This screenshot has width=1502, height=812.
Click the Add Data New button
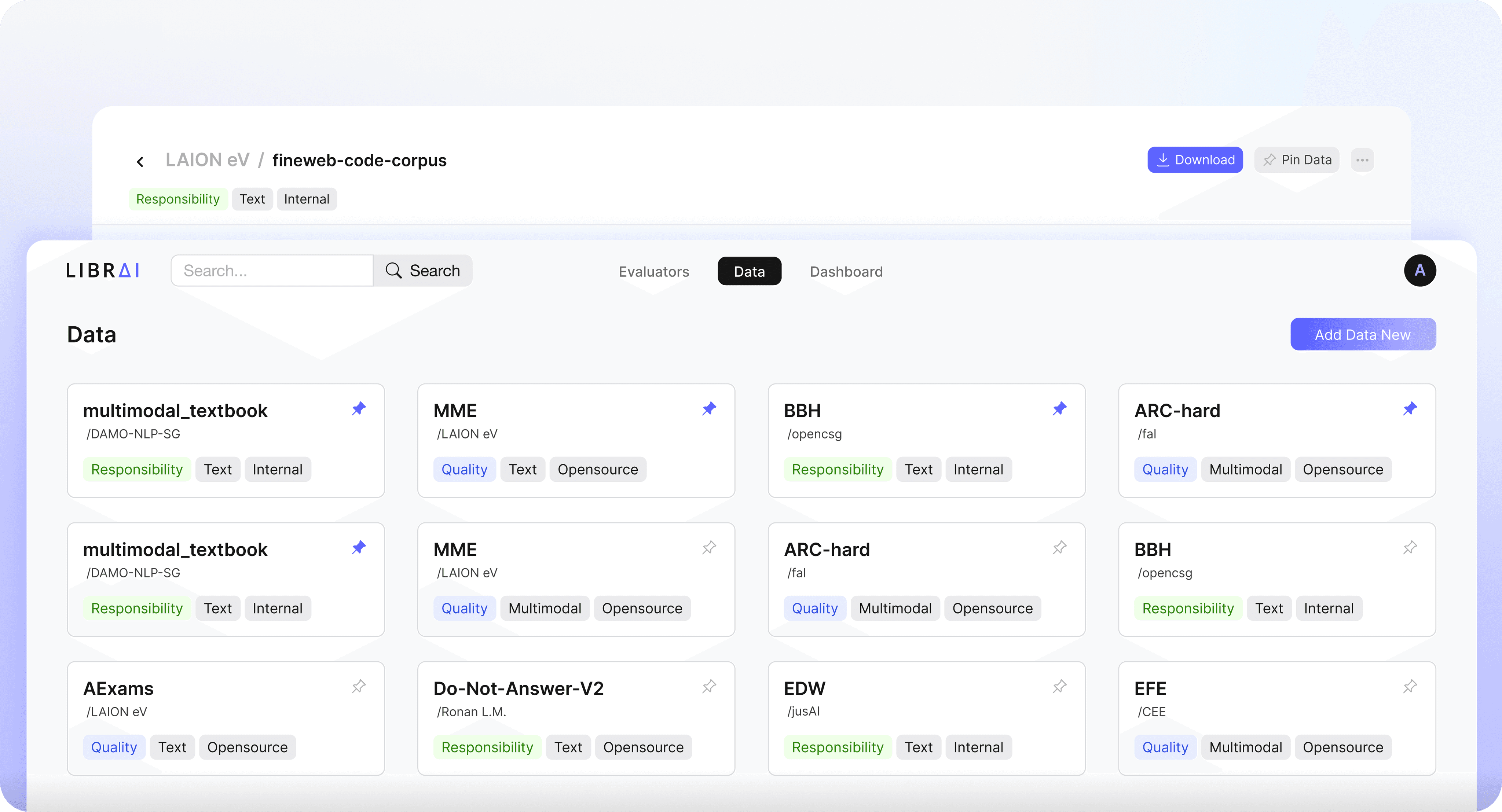pos(1363,334)
